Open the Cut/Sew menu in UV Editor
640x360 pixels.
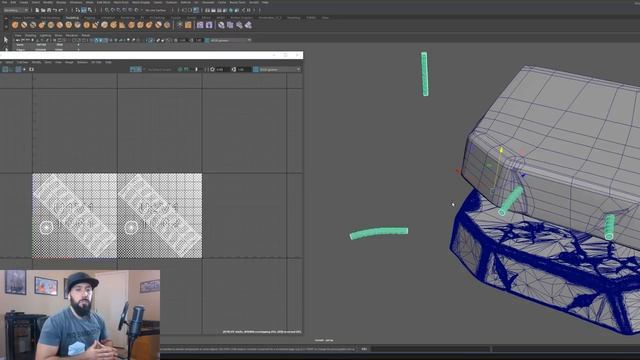pos(22,62)
